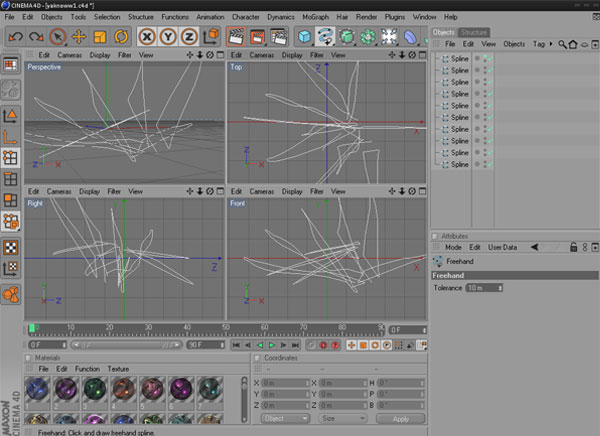Click the X position input field
The width and height of the screenshot is (600, 436).
(285, 383)
